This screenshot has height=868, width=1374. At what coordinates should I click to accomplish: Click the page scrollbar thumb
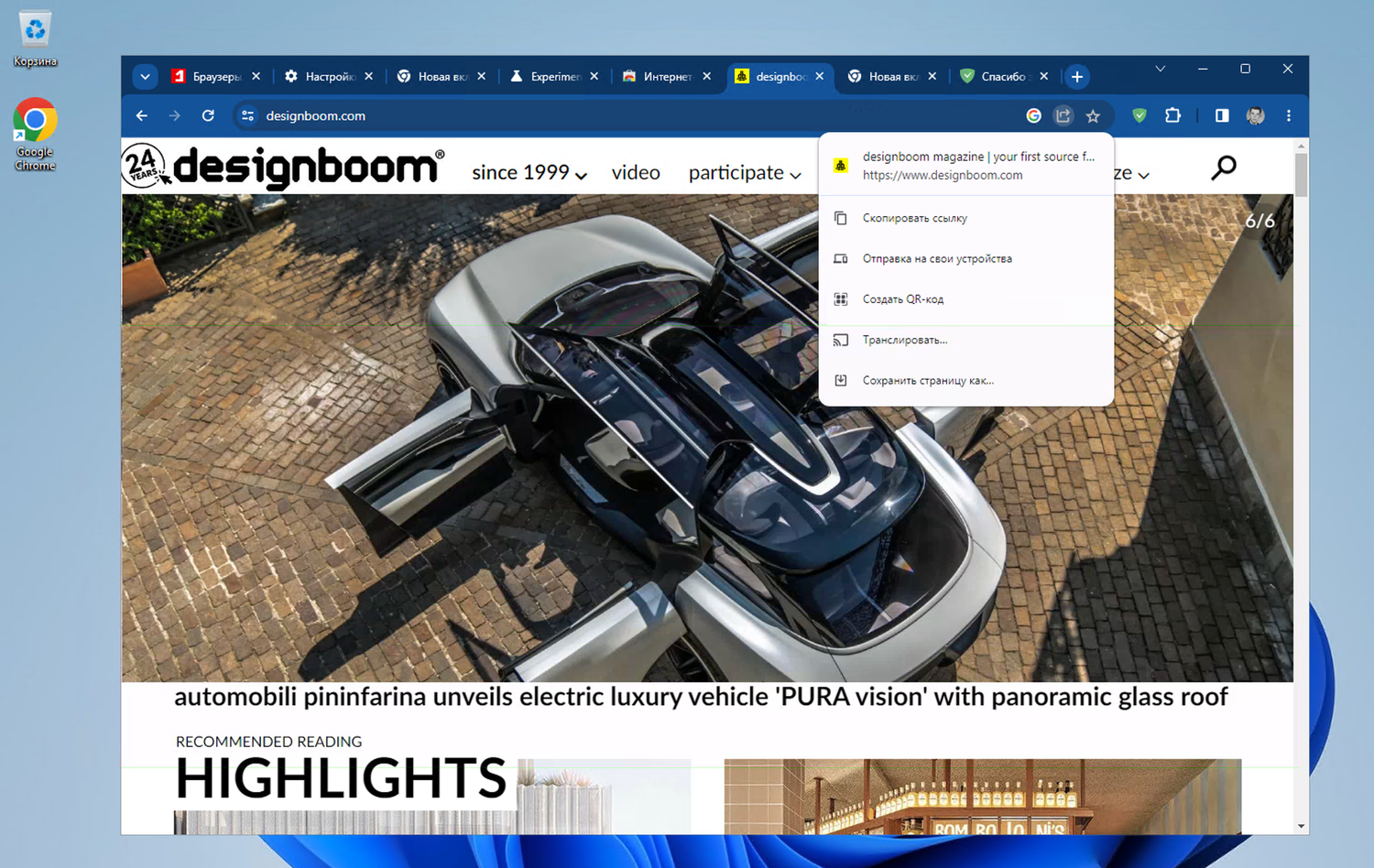coord(1301,174)
